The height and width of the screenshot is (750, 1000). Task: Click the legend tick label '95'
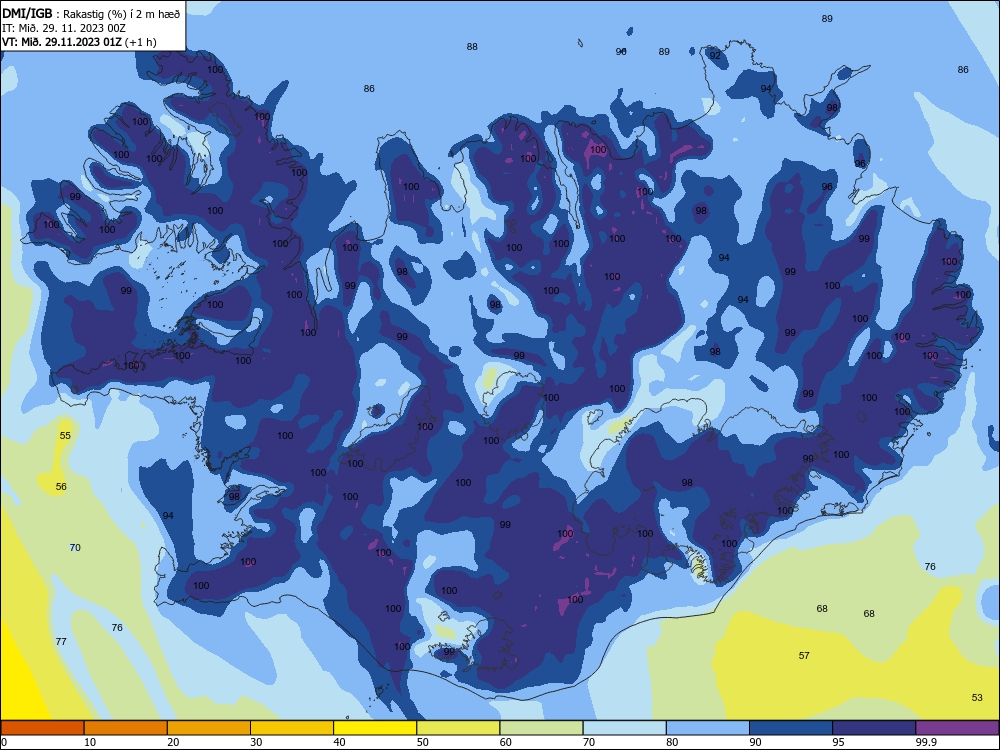pyautogui.click(x=839, y=742)
